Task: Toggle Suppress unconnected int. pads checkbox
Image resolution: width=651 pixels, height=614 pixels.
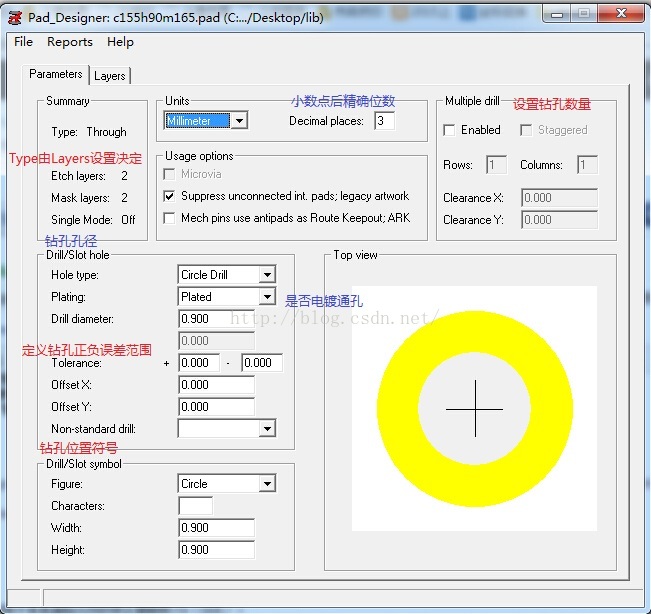Action: tap(170, 196)
